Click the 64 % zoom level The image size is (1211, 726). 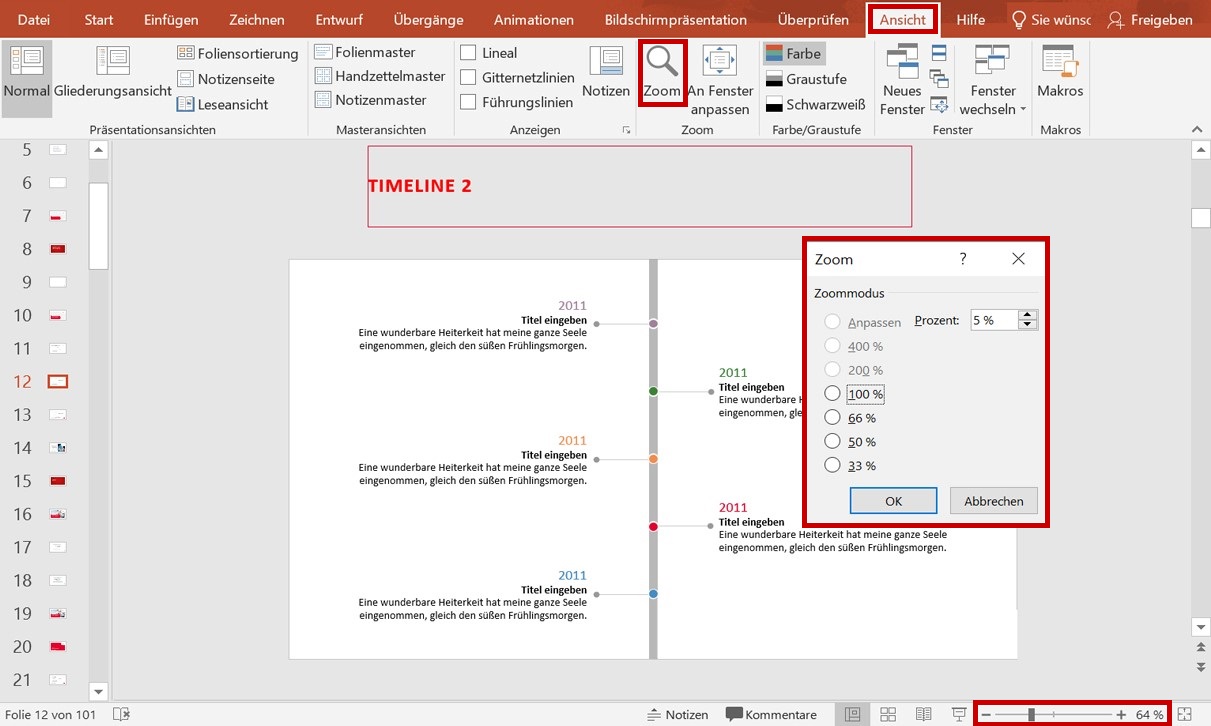click(x=1150, y=714)
